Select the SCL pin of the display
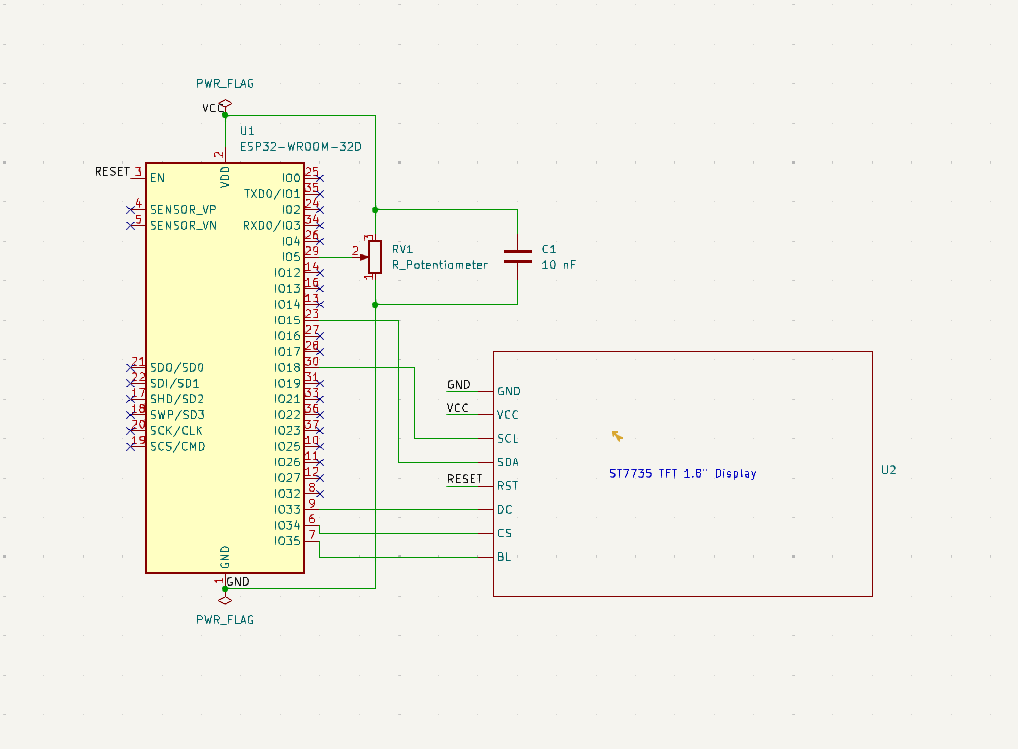The width and height of the screenshot is (1018, 749). (x=507, y=438)
